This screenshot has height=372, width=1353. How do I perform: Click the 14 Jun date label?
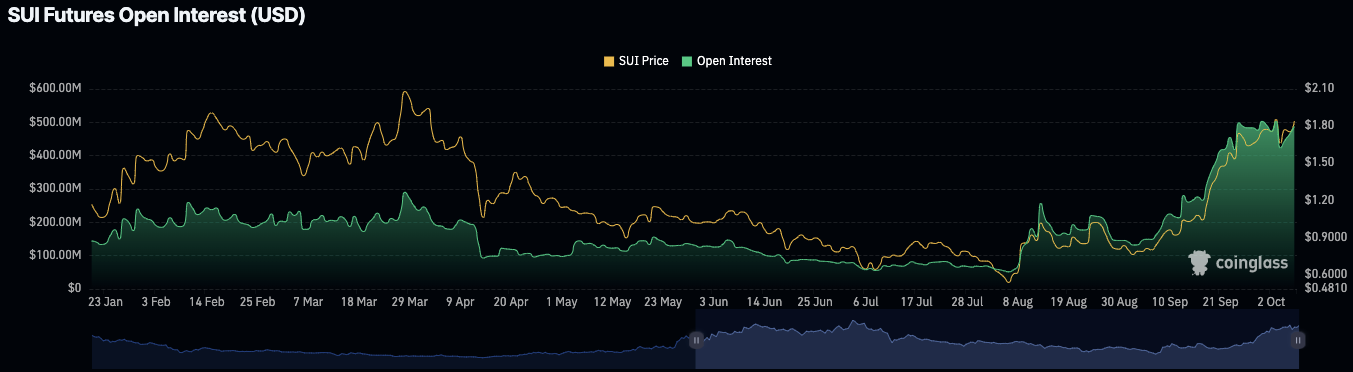coord(765,301)
